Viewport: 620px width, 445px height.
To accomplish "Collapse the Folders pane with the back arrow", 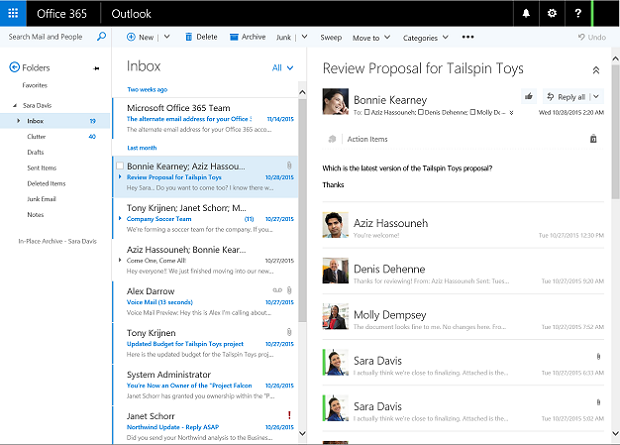I will [x=14, y=67].
